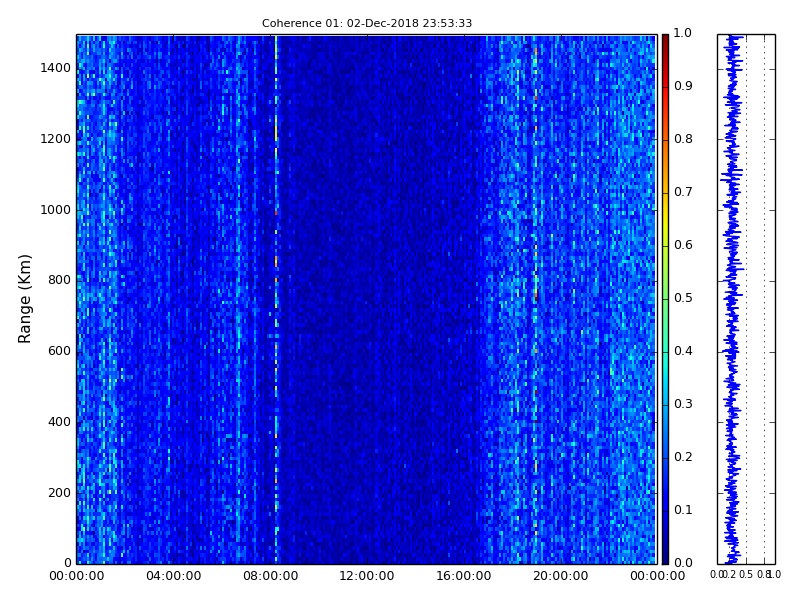Click the 04:00:00 time tick label
The width and height of the screenshot is (800, 600).
pos(173,577)
